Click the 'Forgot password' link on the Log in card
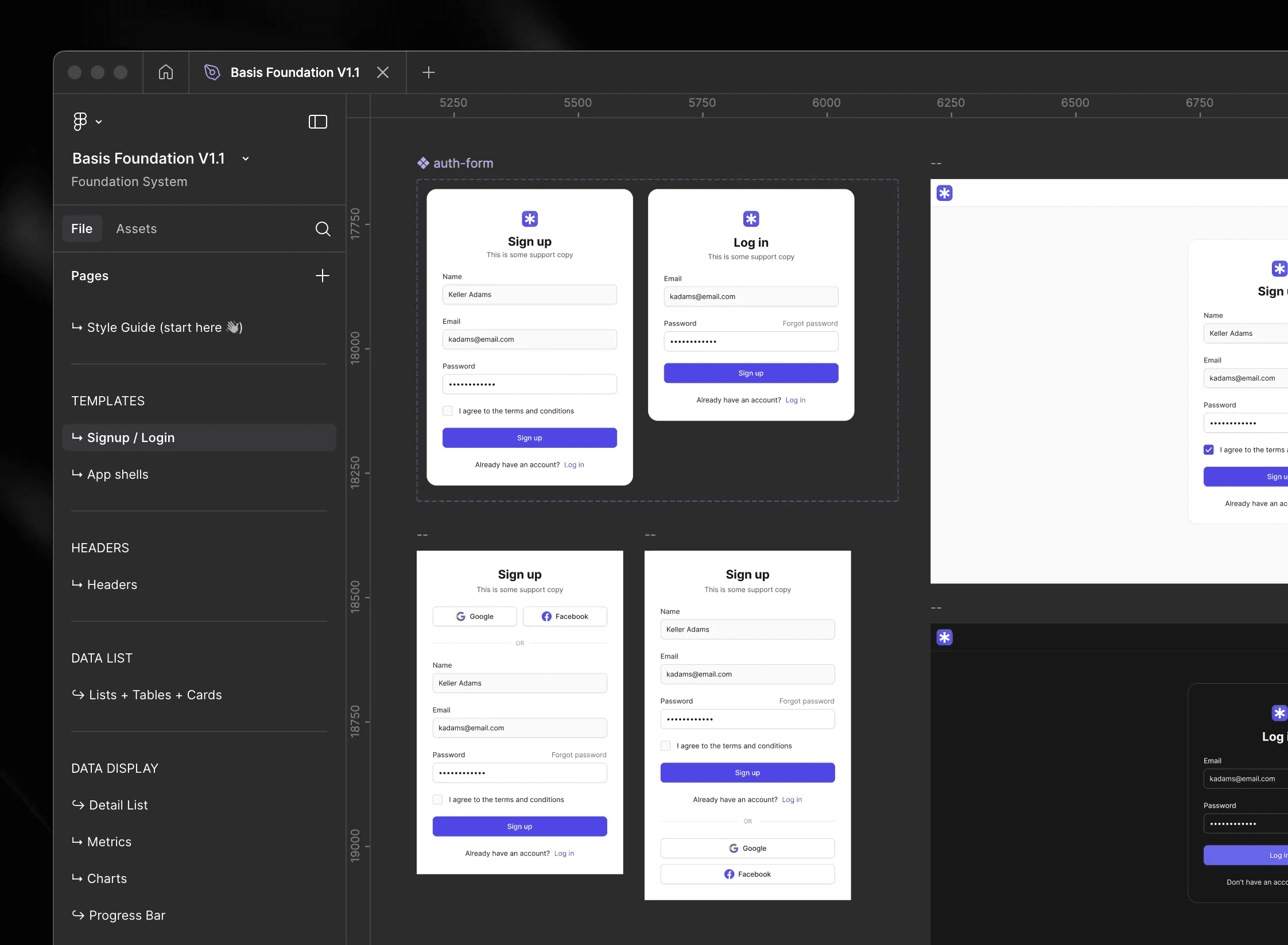The height and width of the screenshot is (945, 1288). click(809, 323)
